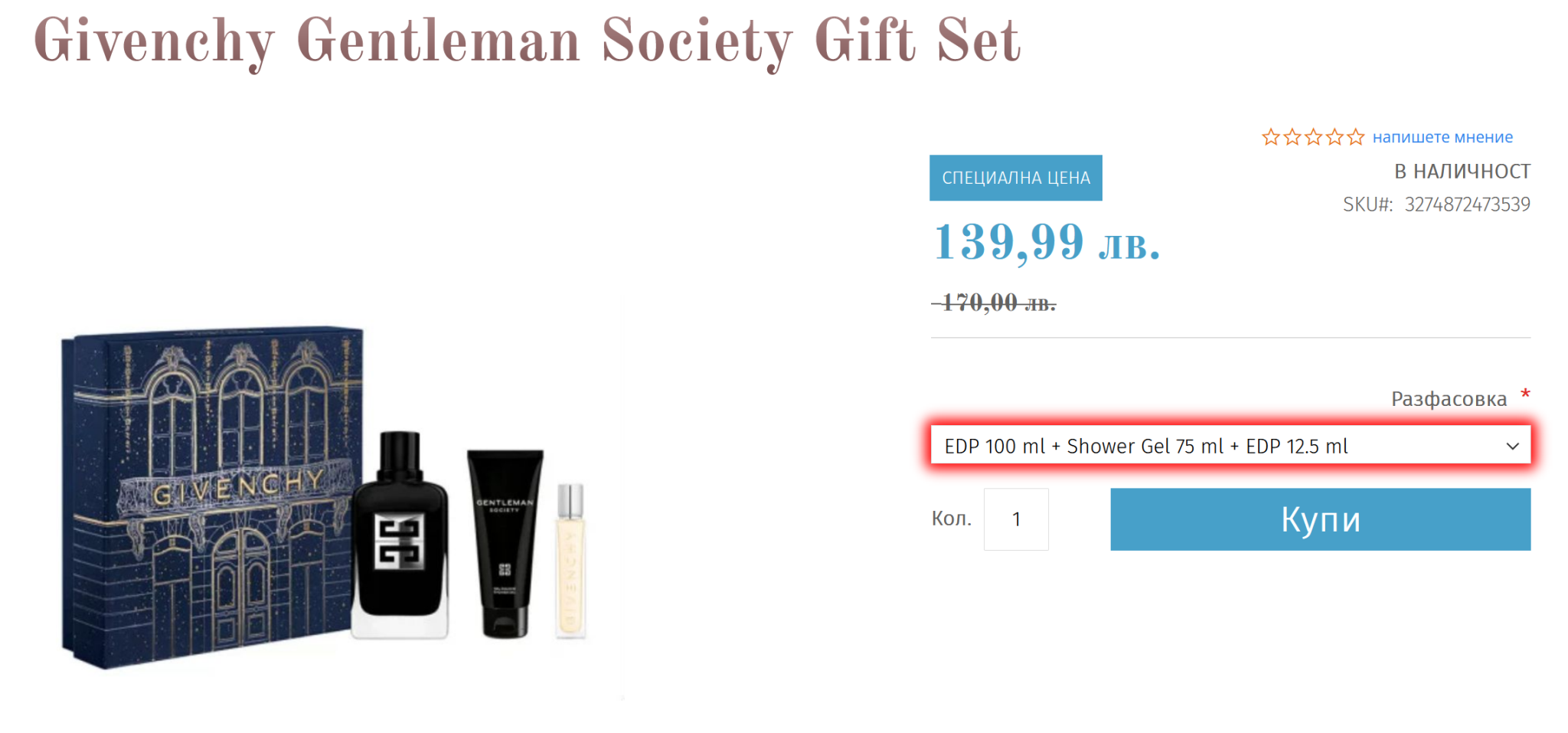Click the special price 139,99 лв.
The height and width of the screenshot is (733, 1568).
[x=1047, y=243]
